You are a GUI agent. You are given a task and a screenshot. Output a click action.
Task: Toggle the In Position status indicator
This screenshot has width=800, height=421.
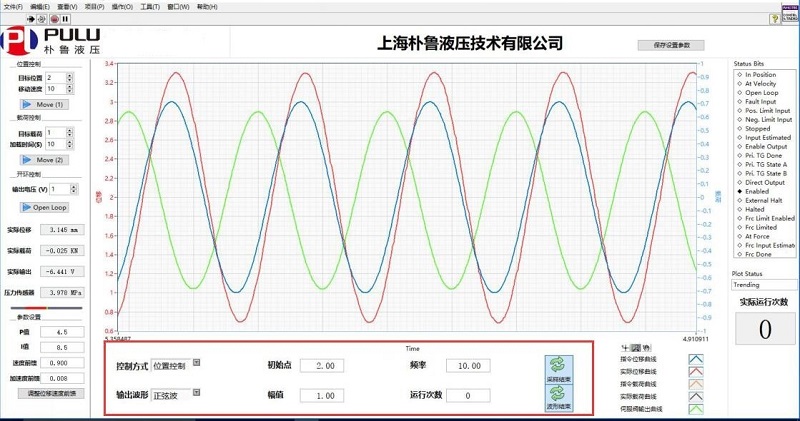click(740, 75)
